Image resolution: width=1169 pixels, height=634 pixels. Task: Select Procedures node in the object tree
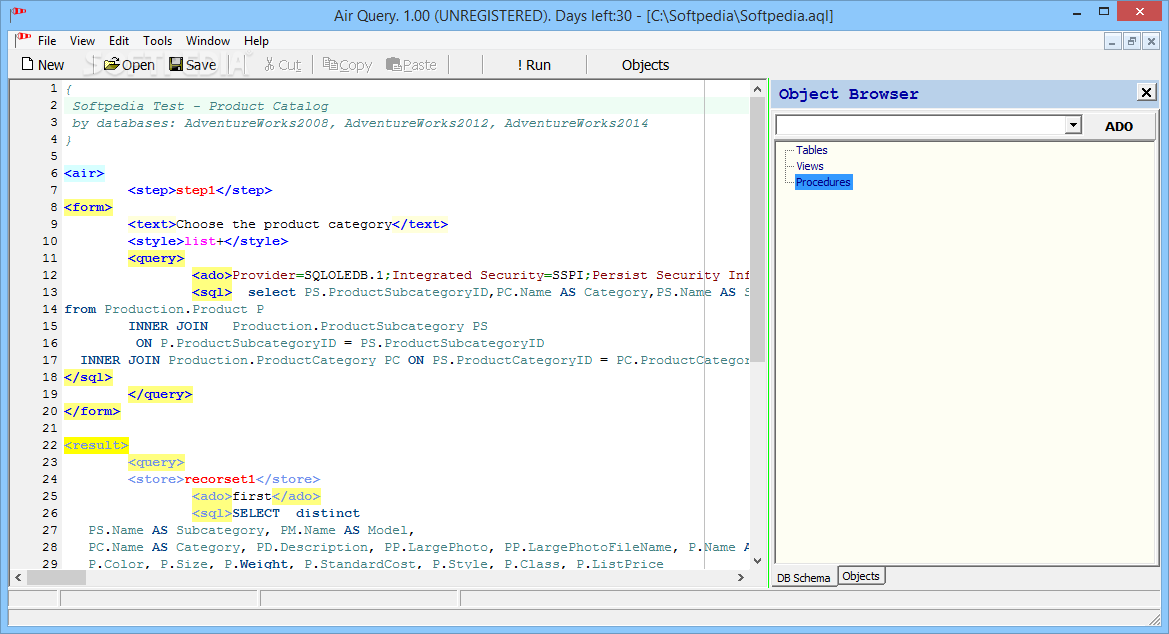823,182
